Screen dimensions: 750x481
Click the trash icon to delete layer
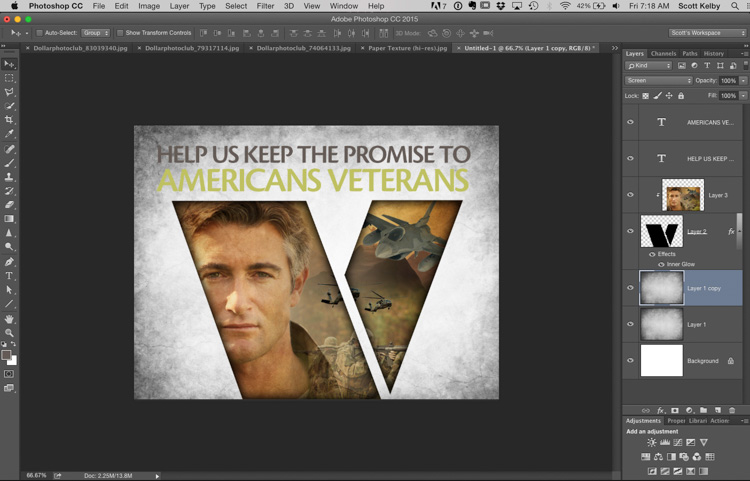point(732,410)
